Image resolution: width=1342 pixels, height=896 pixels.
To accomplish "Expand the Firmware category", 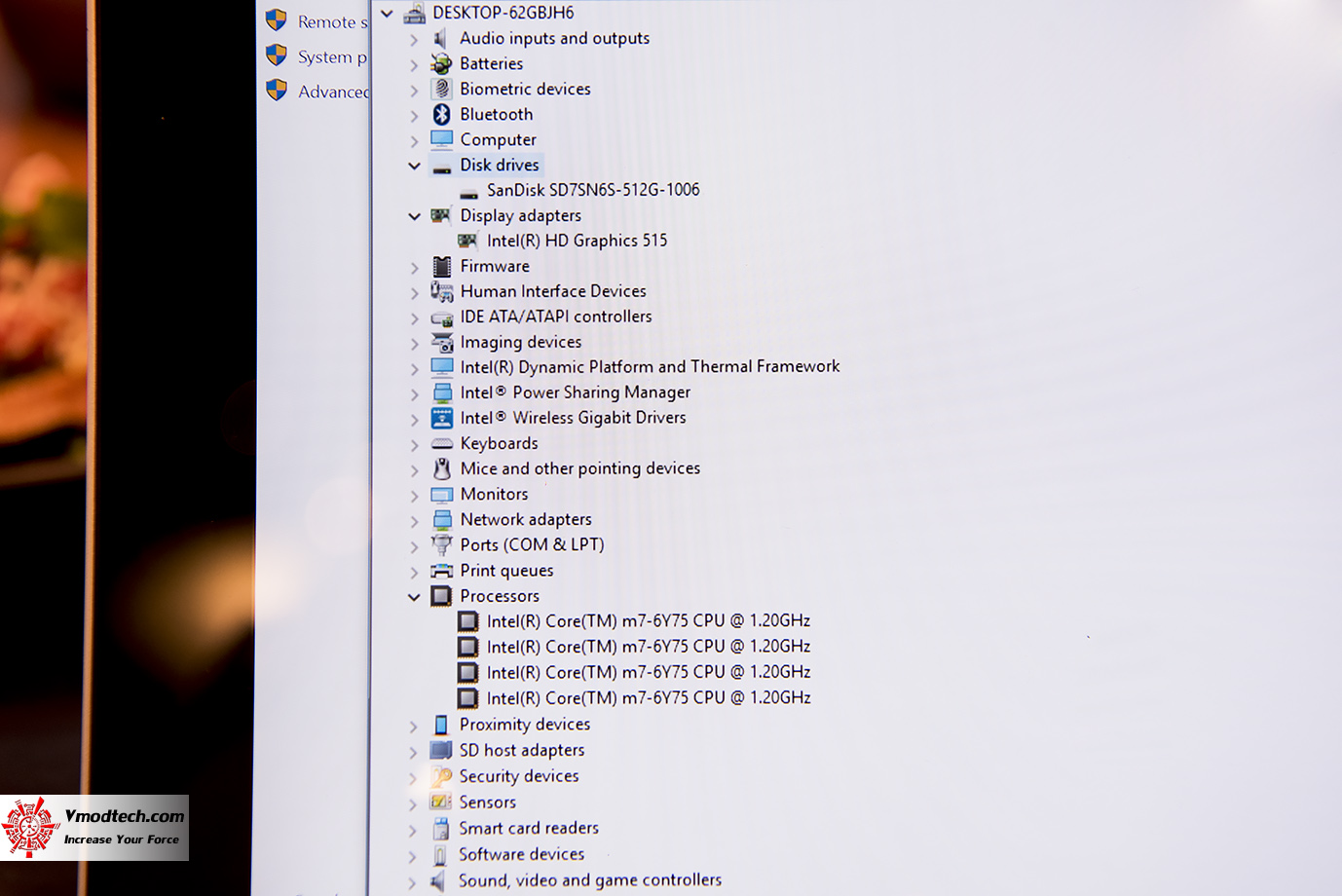I will (414, 268).
